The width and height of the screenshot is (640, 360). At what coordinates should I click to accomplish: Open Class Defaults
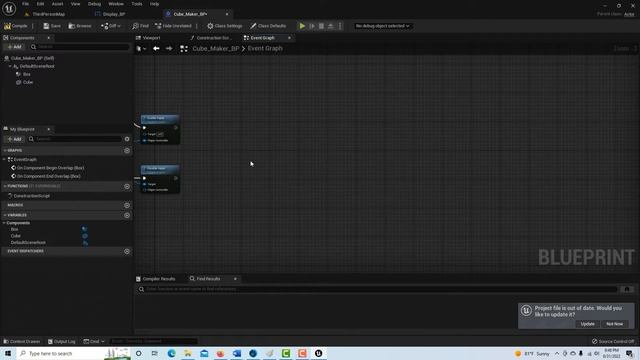268,26
